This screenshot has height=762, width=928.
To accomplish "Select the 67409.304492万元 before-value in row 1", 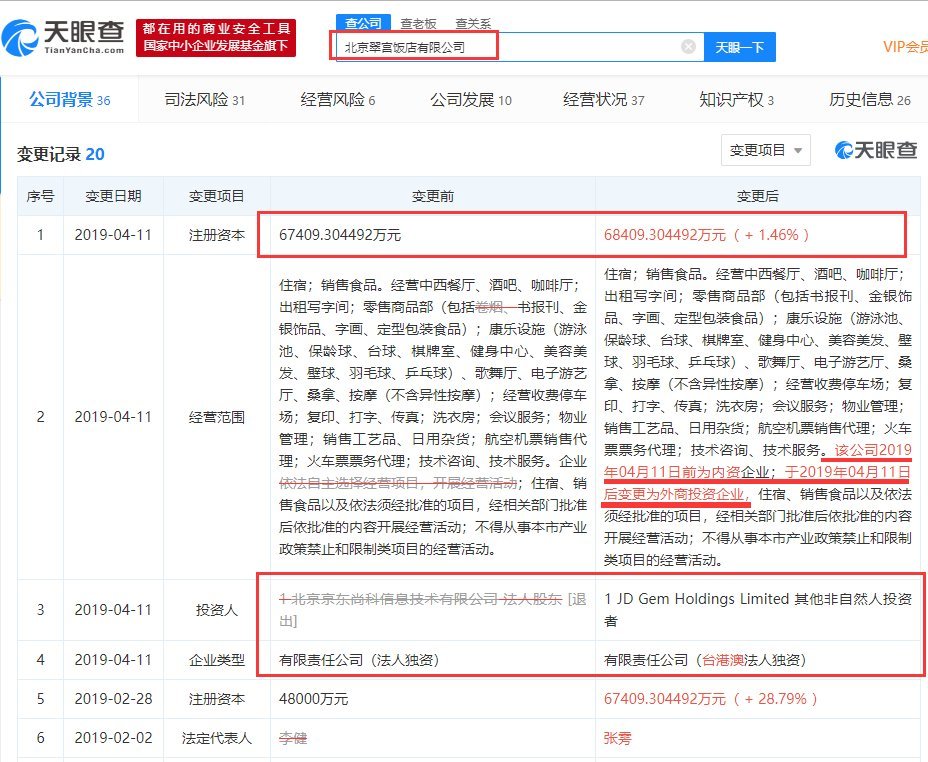I will (340, 235).
